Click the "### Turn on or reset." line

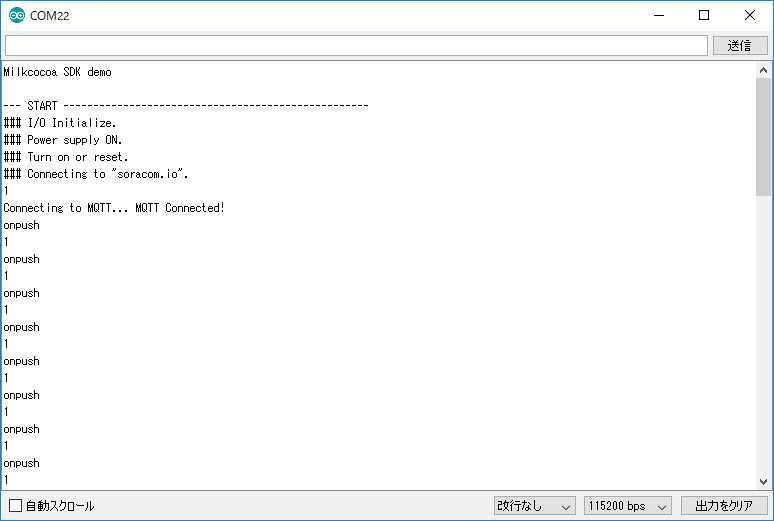click(66, 157)
